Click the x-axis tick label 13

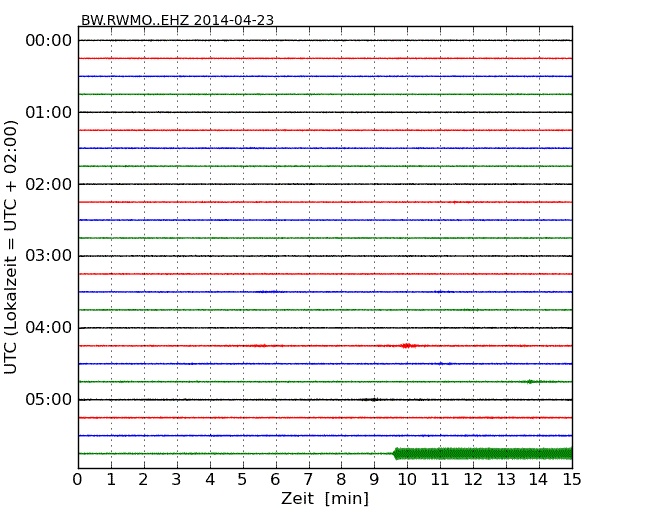tap(506, 480)
